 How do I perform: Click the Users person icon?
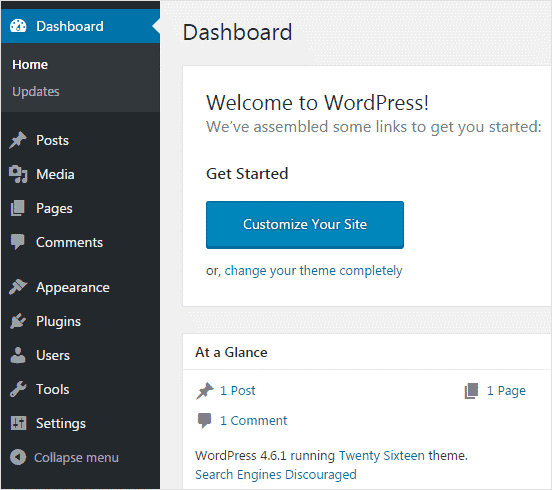tap(18, 355)
